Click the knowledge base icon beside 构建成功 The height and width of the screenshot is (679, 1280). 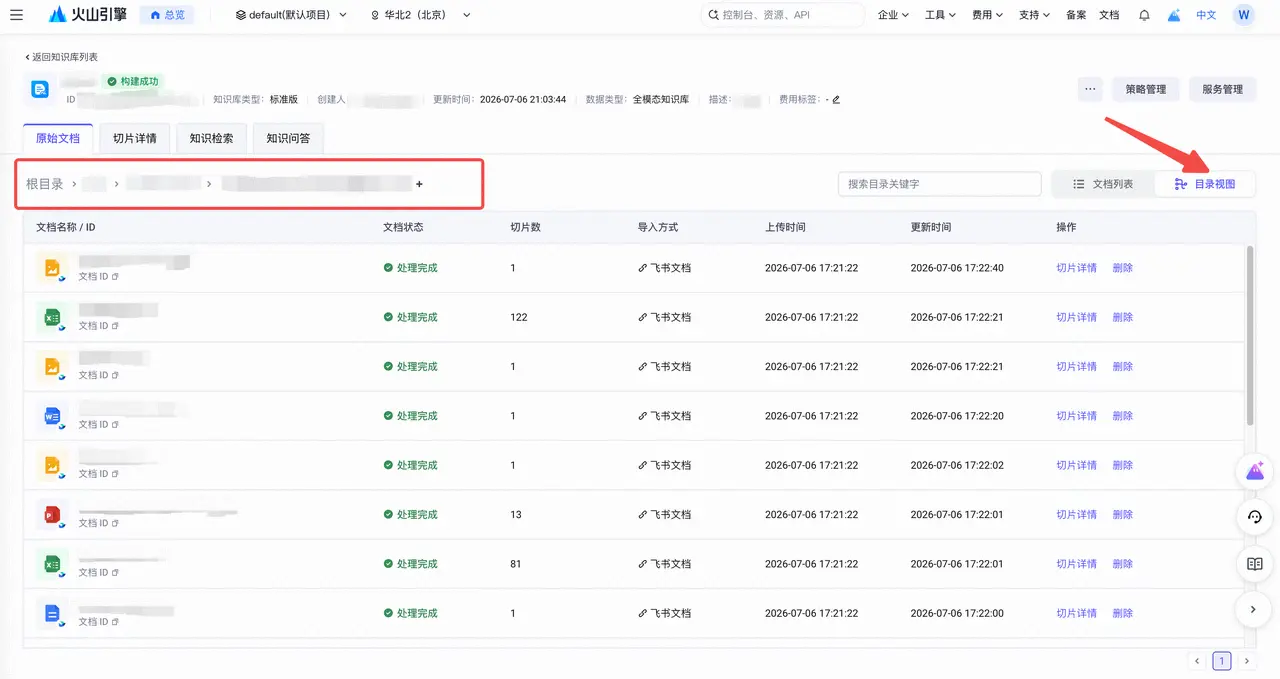pyautogui.click(x=40, y=89)
